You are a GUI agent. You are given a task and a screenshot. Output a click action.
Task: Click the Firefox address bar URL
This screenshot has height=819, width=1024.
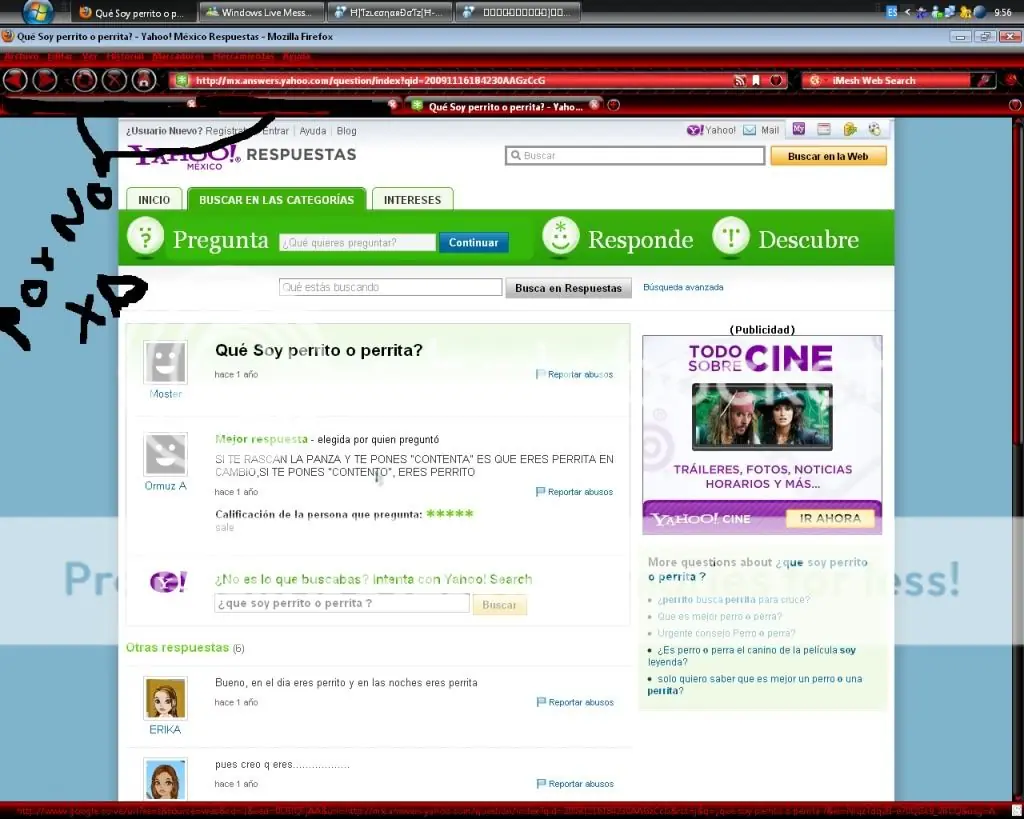point(370,80)
